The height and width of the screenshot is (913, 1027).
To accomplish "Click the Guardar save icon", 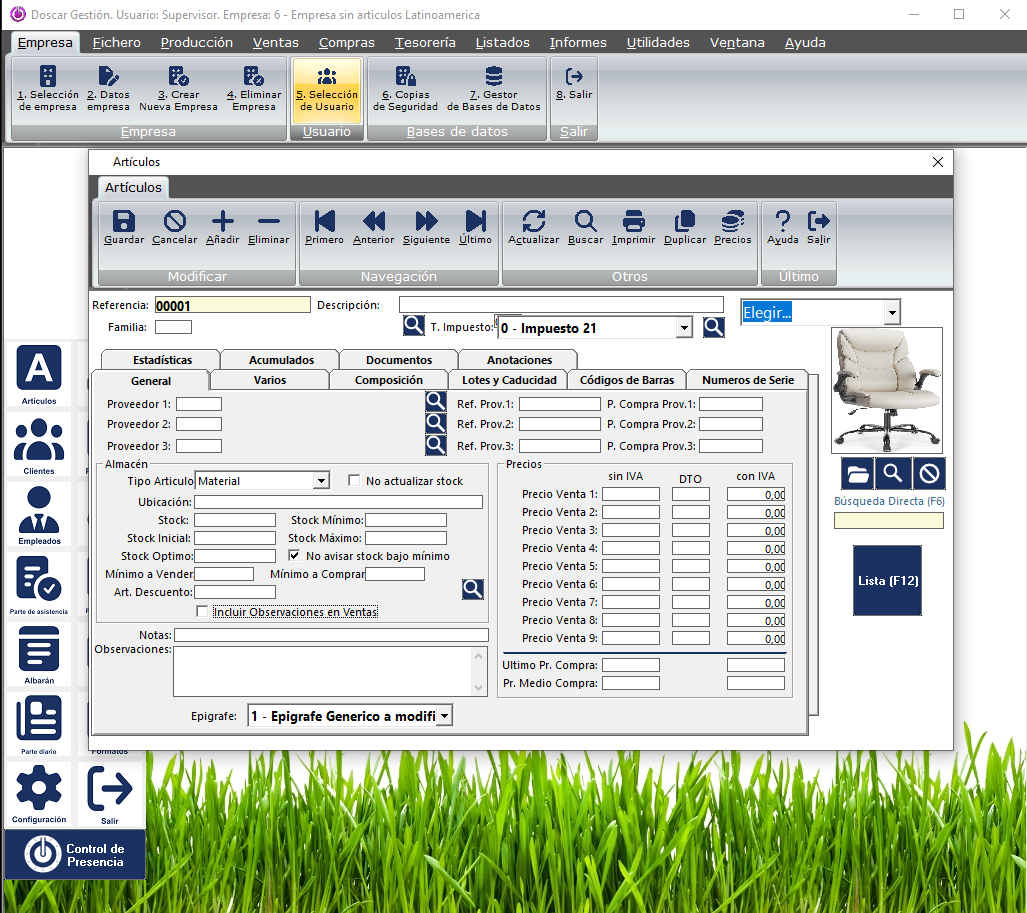I will pos(124,227).
